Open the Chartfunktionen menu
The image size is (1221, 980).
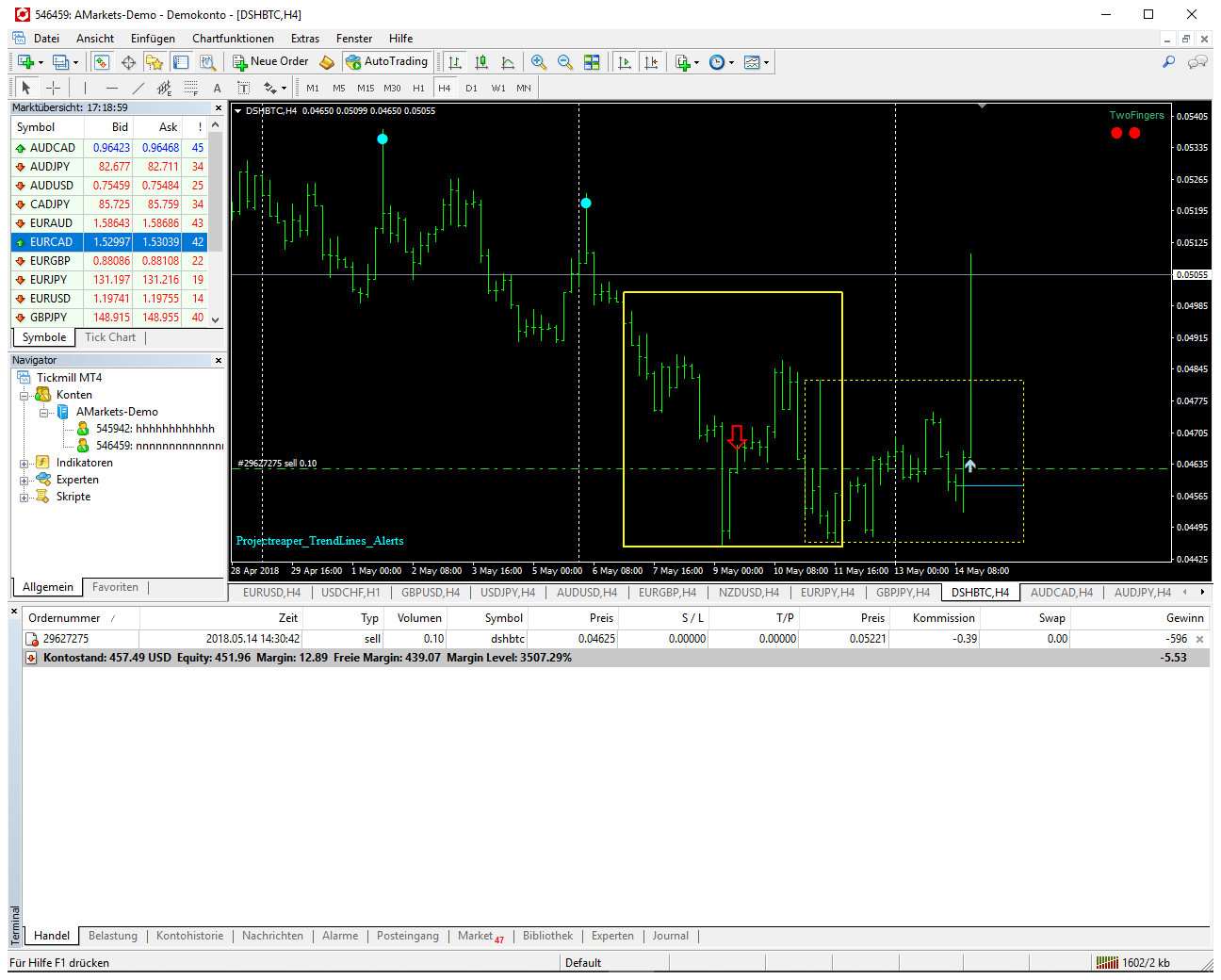click(x=233, y=39)
